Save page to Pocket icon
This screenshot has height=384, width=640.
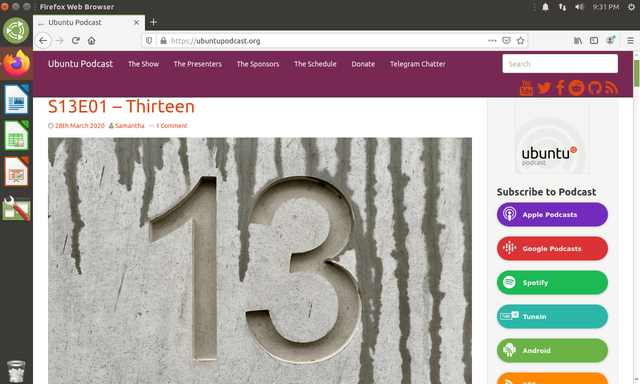tap(506, 40)
